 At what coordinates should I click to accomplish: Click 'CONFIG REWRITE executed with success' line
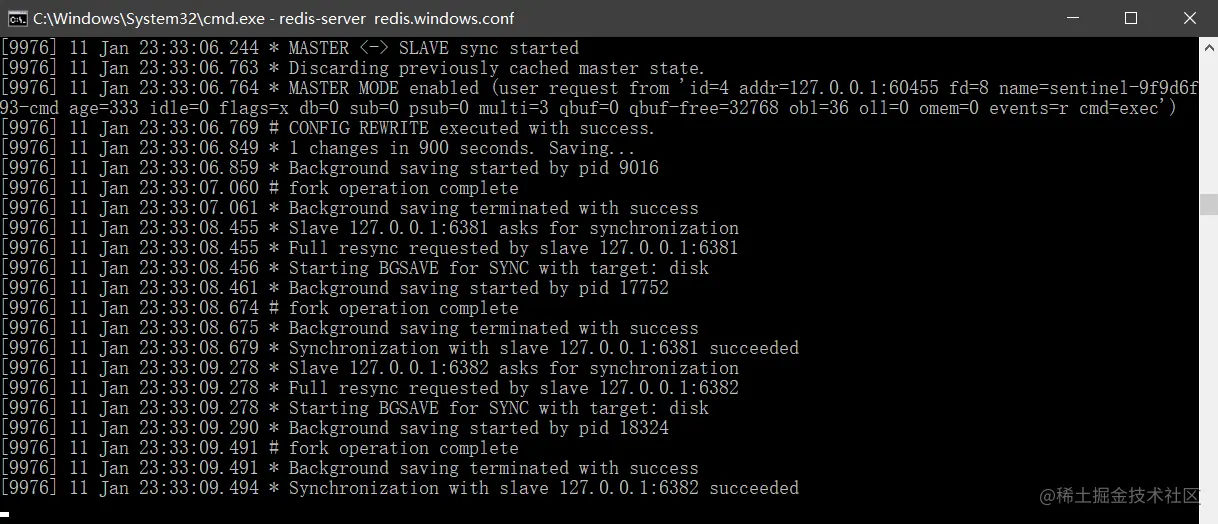tap(471, 128)
